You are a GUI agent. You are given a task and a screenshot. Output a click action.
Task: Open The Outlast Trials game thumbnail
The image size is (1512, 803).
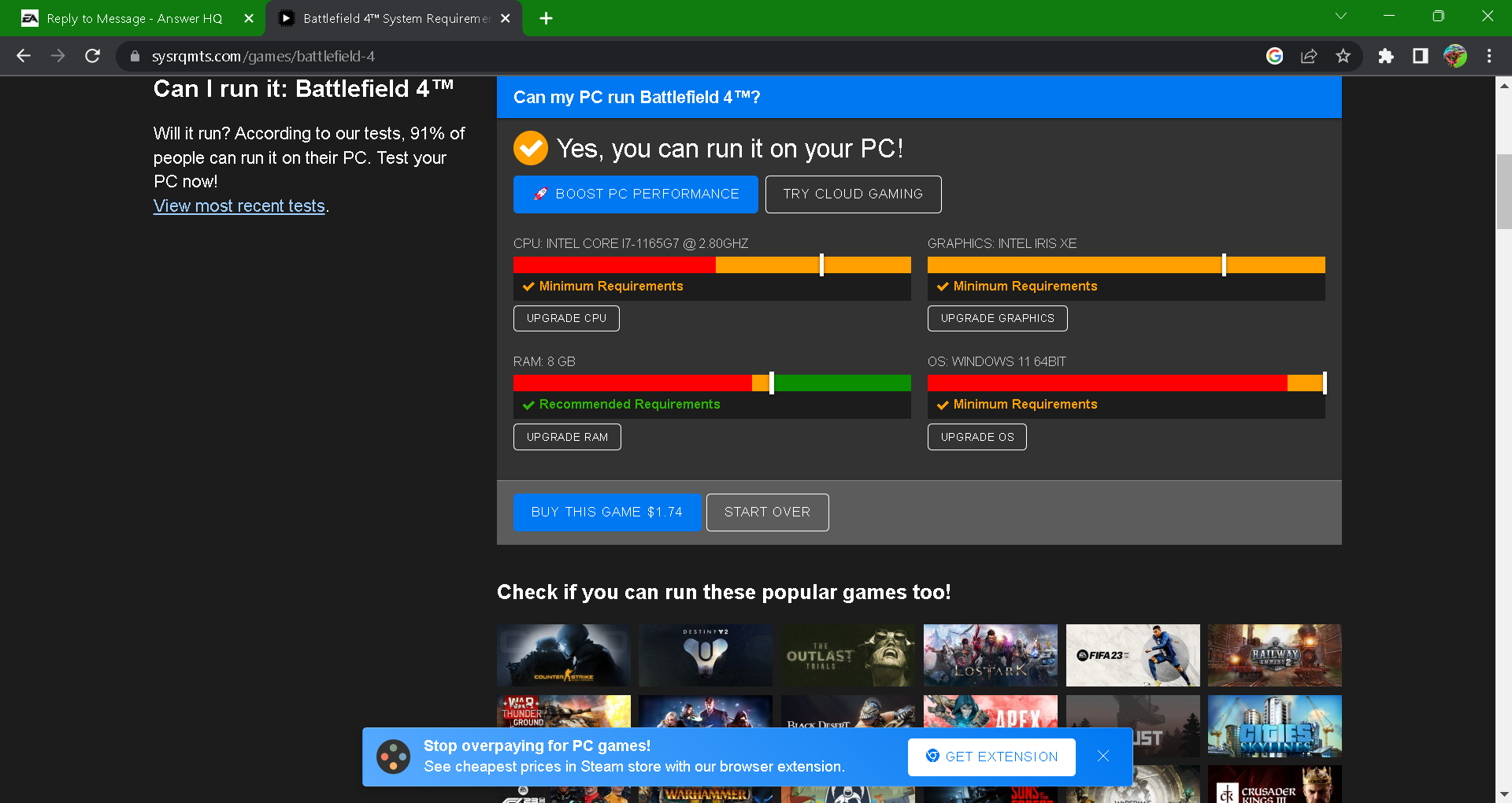coord(848,655)
